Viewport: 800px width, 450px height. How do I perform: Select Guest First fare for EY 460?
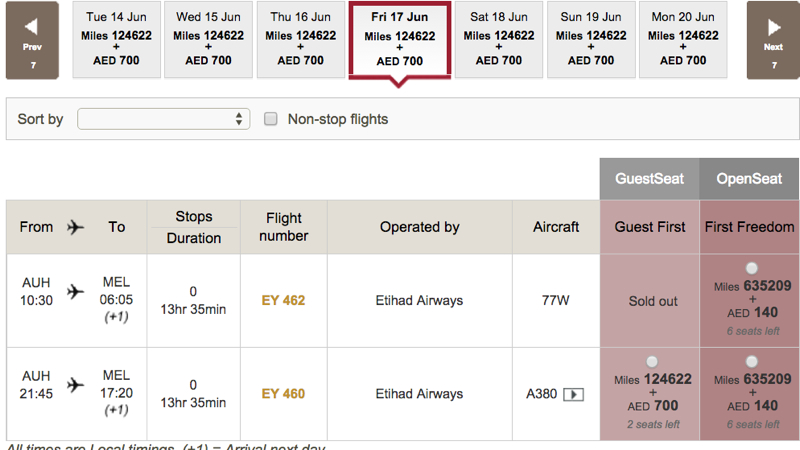[x=652, y=362]
